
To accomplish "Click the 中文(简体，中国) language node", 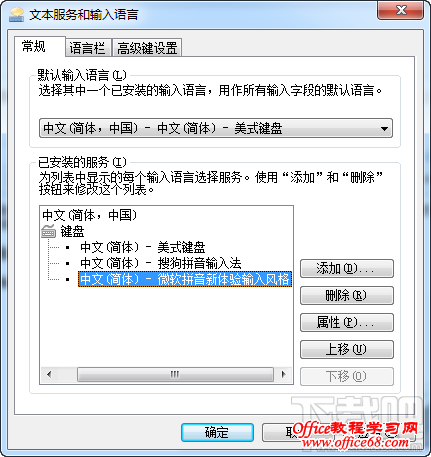I will [x=89, y=215].
